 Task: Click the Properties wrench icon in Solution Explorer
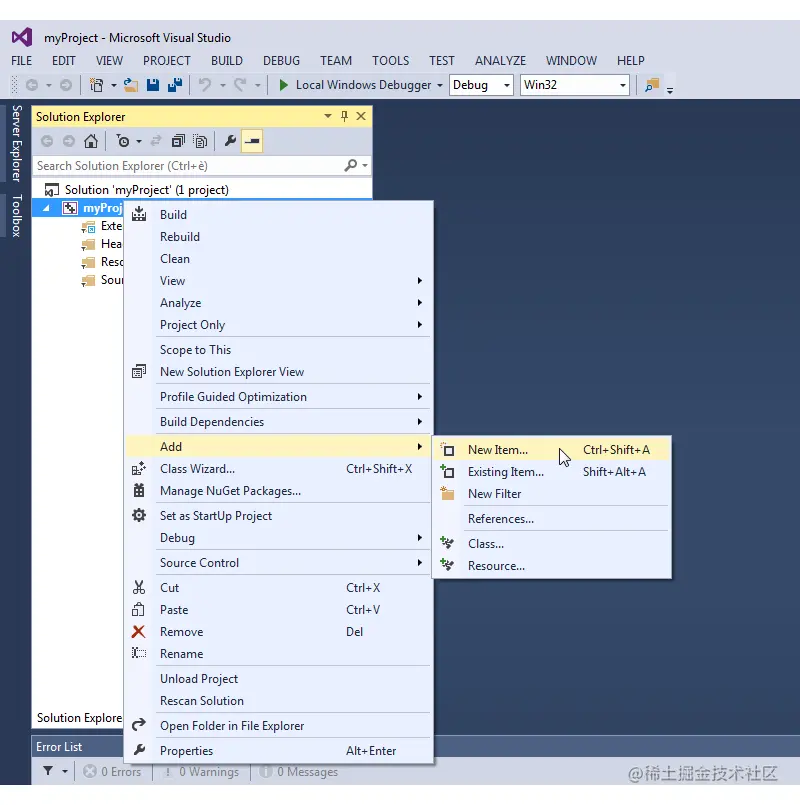pyautogui.click(x=230, y=141)
